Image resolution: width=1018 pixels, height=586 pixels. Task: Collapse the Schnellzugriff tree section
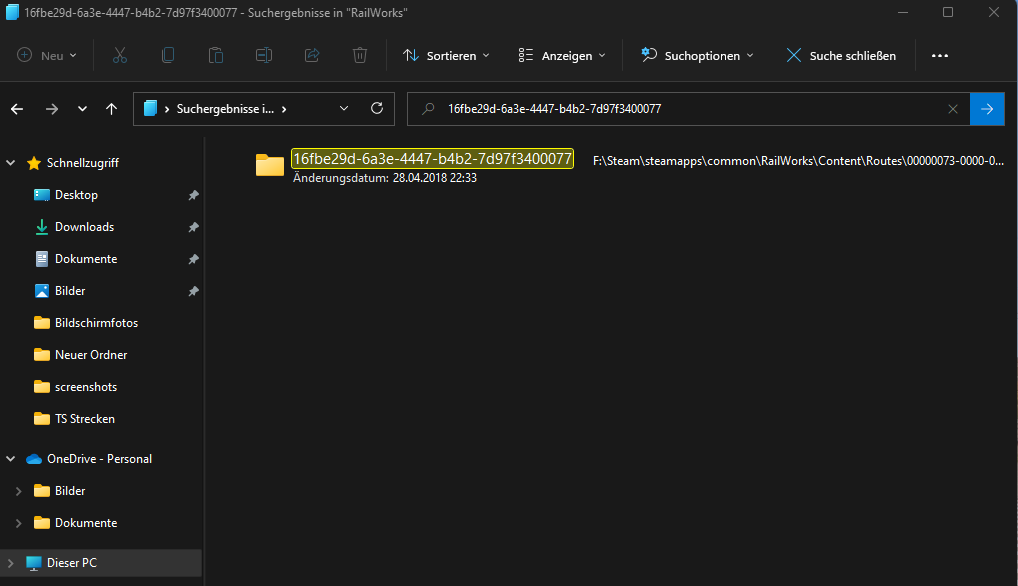coord(11,163)
